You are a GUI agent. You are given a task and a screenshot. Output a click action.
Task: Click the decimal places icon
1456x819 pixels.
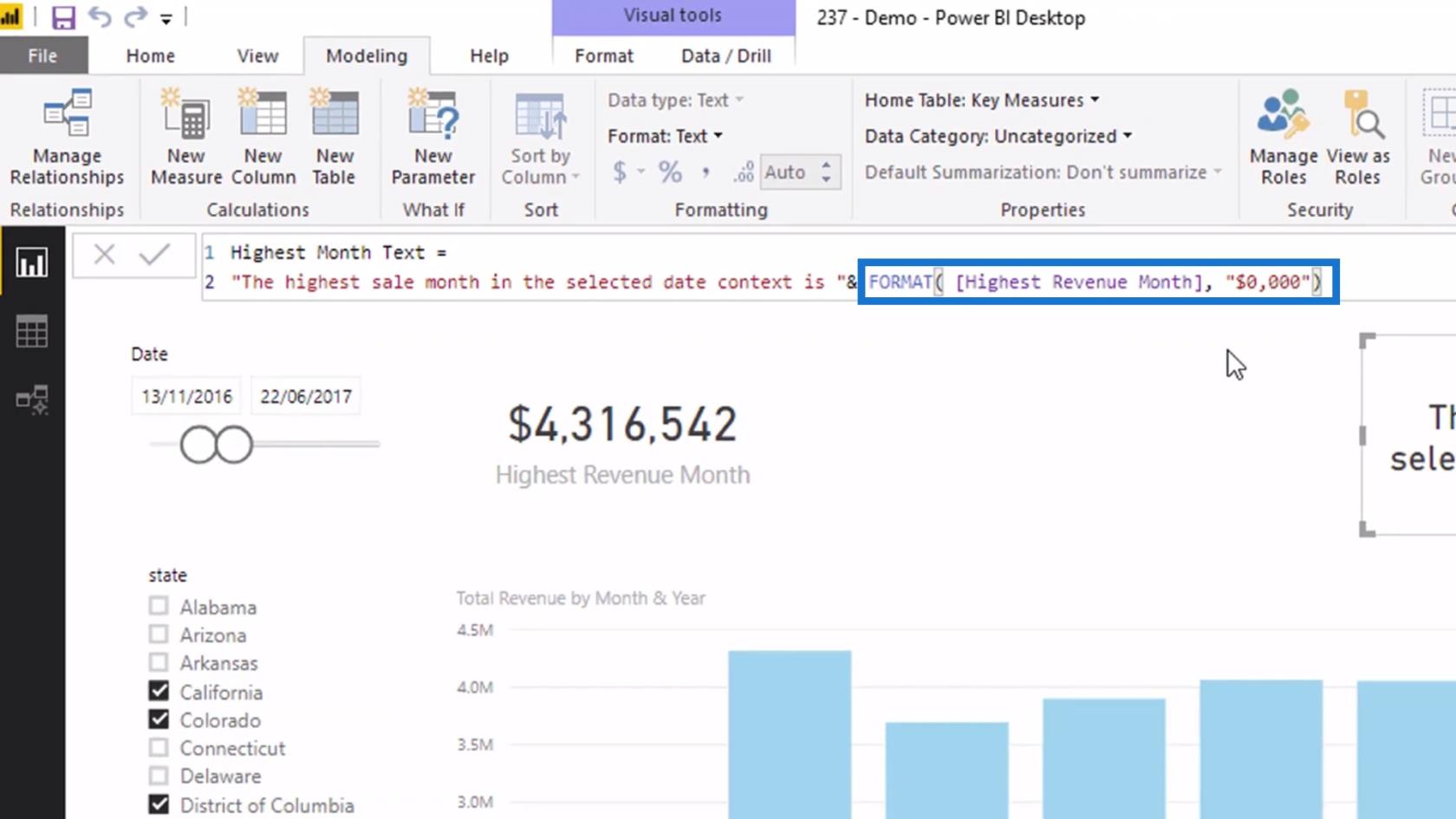(x=743, y=172)
